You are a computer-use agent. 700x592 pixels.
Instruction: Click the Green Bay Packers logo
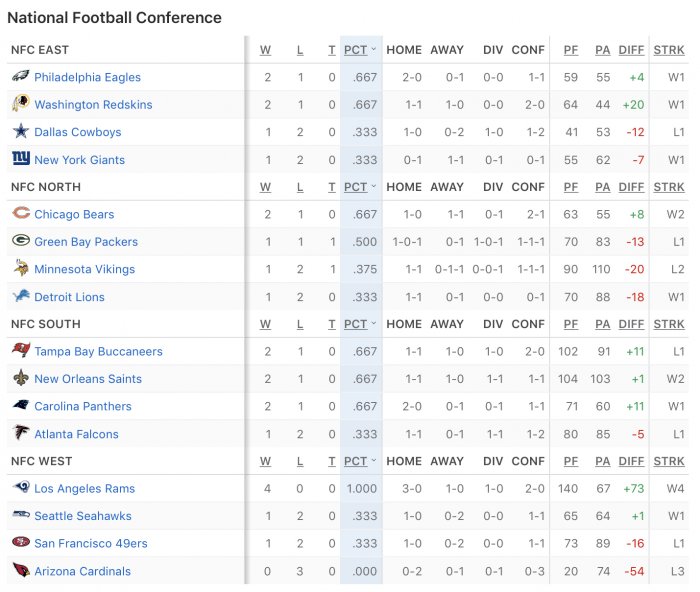click(x=21, y=241)
